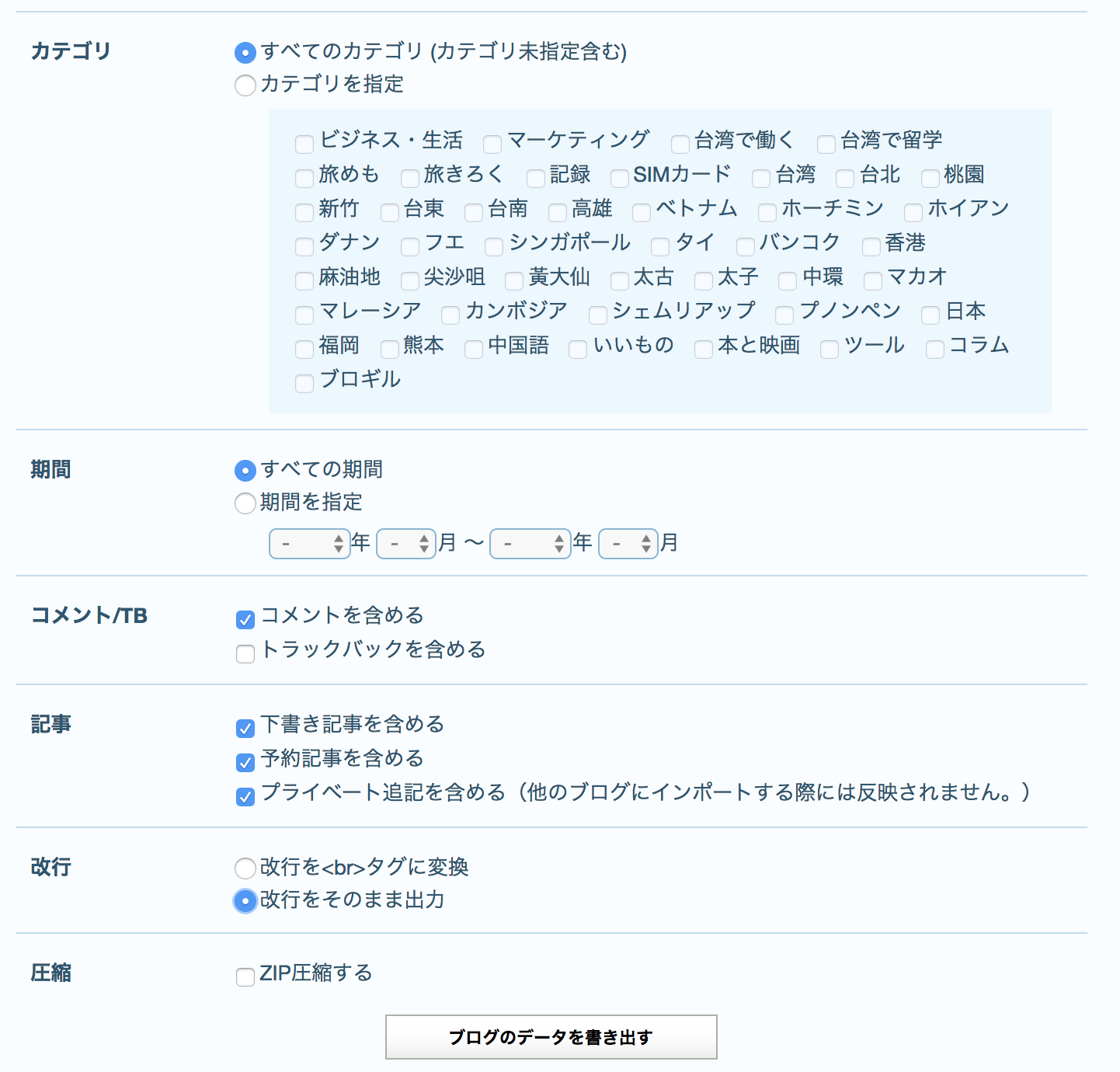Check the ビジネス・生活 category checkbox
The width and height of the screenshot is (1120, 1072).
[304, 144]
